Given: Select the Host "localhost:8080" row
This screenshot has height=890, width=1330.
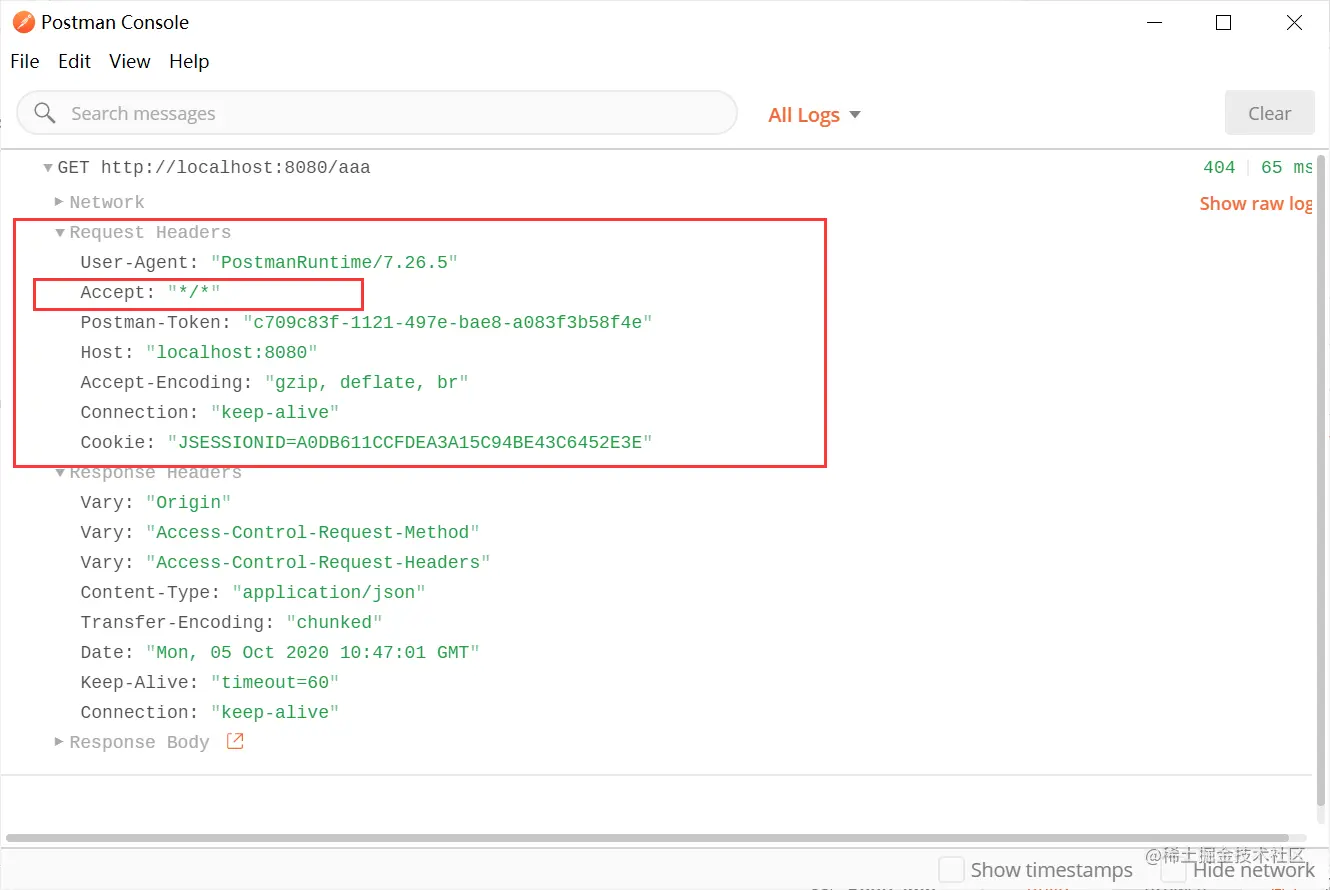Looking at the screenshot, I should 199,352.
